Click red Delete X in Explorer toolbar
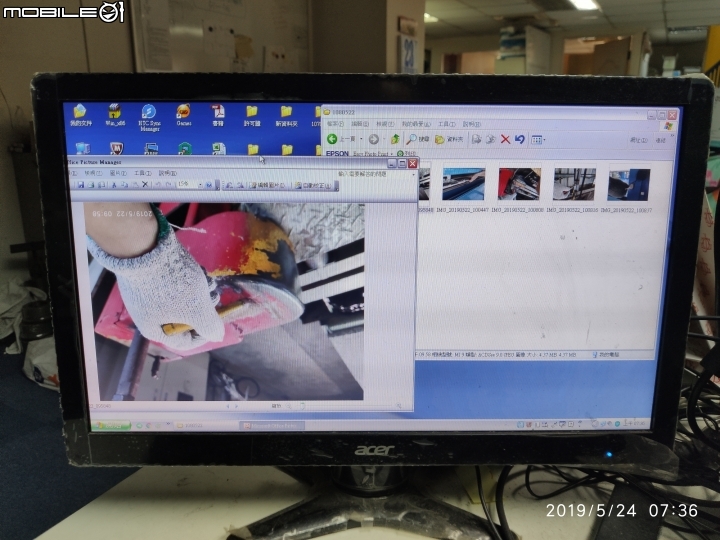The width and height of the screenshot is (720, 540). click(x=505, y=139)
